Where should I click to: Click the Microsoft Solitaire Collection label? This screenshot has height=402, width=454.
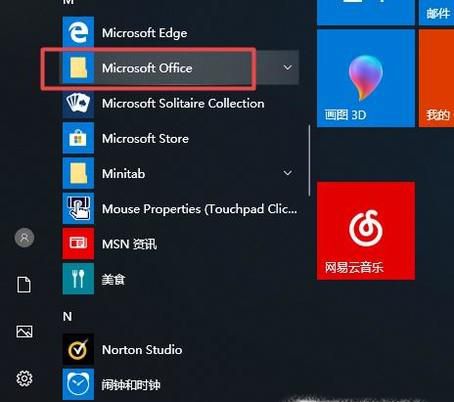183,103
